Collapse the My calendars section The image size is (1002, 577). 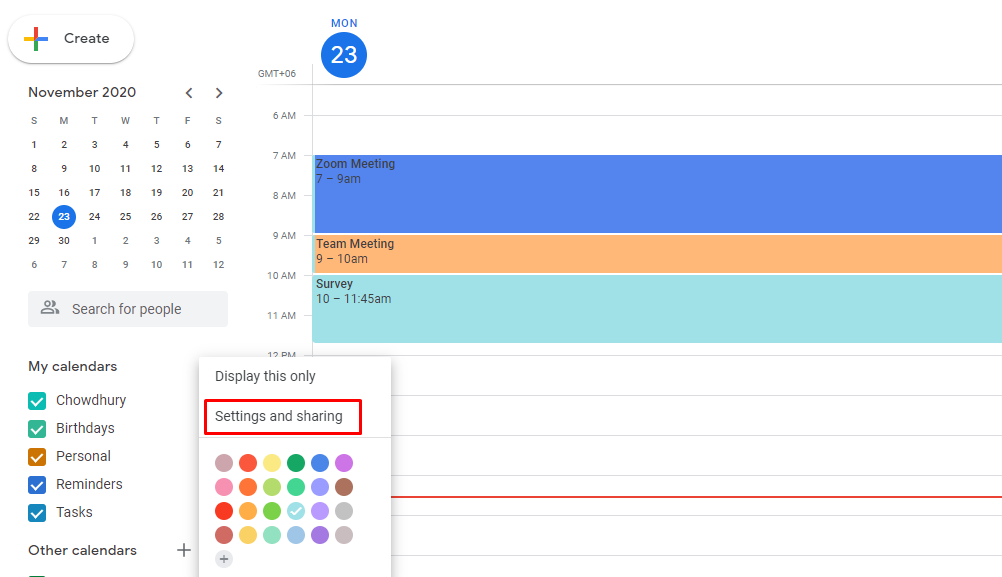72,367
